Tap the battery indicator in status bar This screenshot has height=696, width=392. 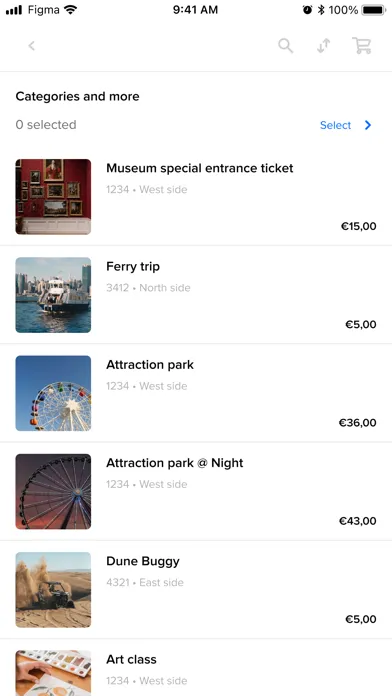[x=374, y=10]
